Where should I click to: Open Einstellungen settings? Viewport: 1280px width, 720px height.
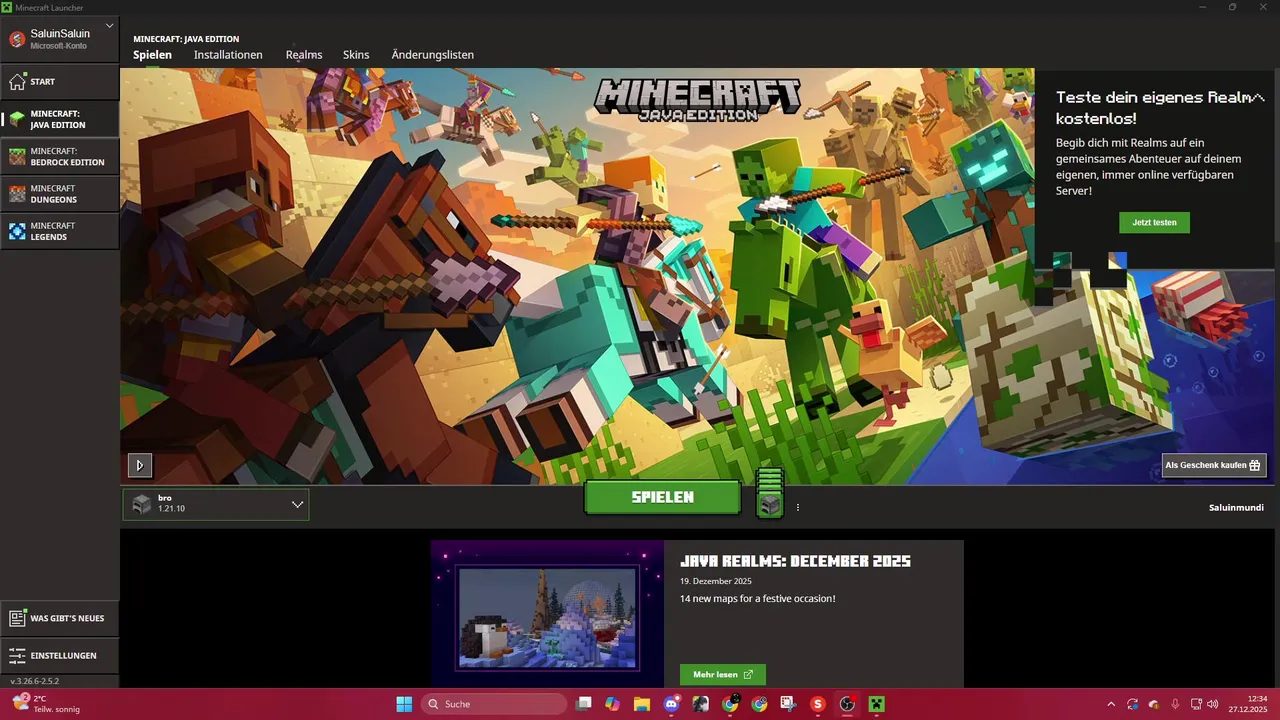pos(60,655)
